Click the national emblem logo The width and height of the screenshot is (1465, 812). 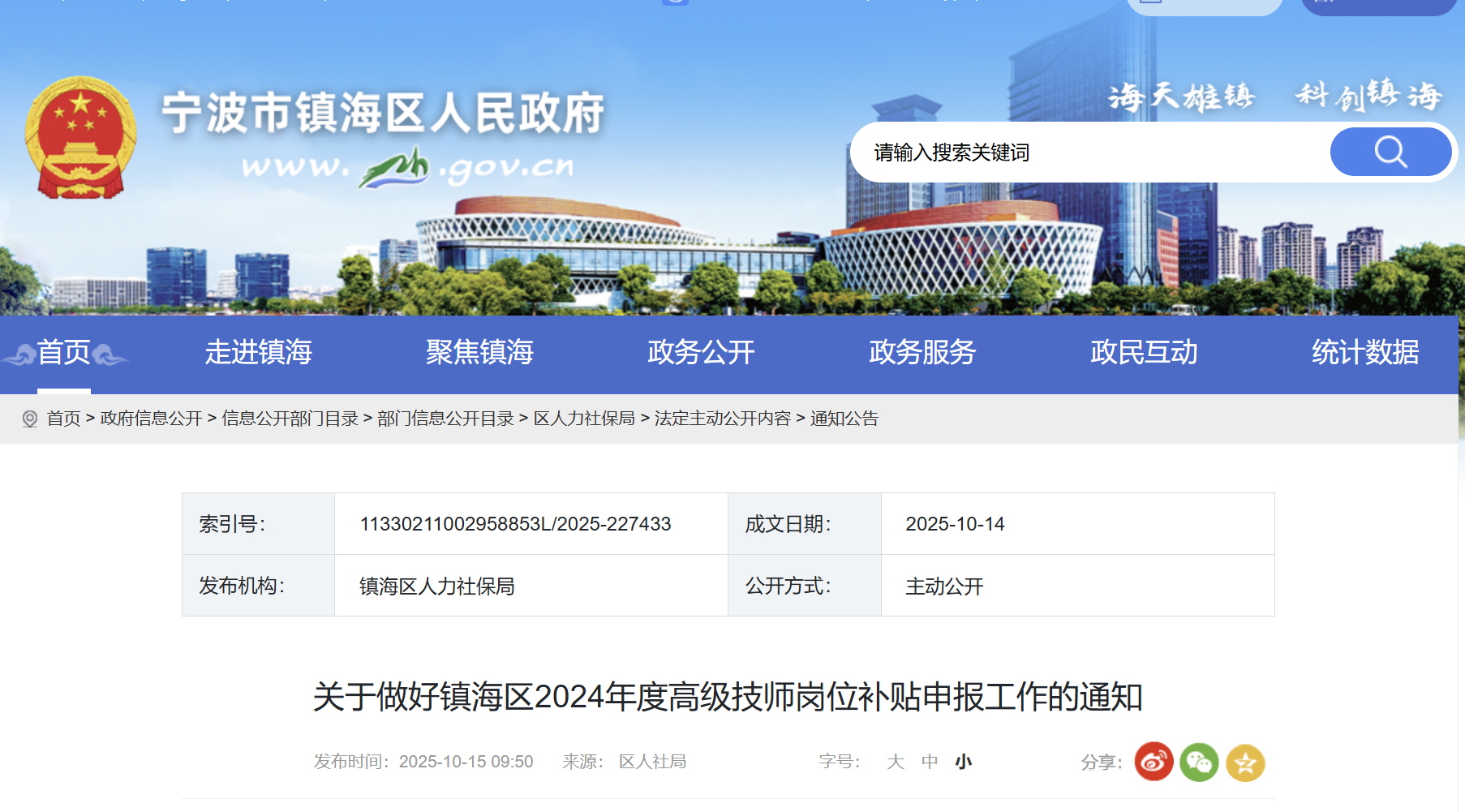tap(80, 138)
